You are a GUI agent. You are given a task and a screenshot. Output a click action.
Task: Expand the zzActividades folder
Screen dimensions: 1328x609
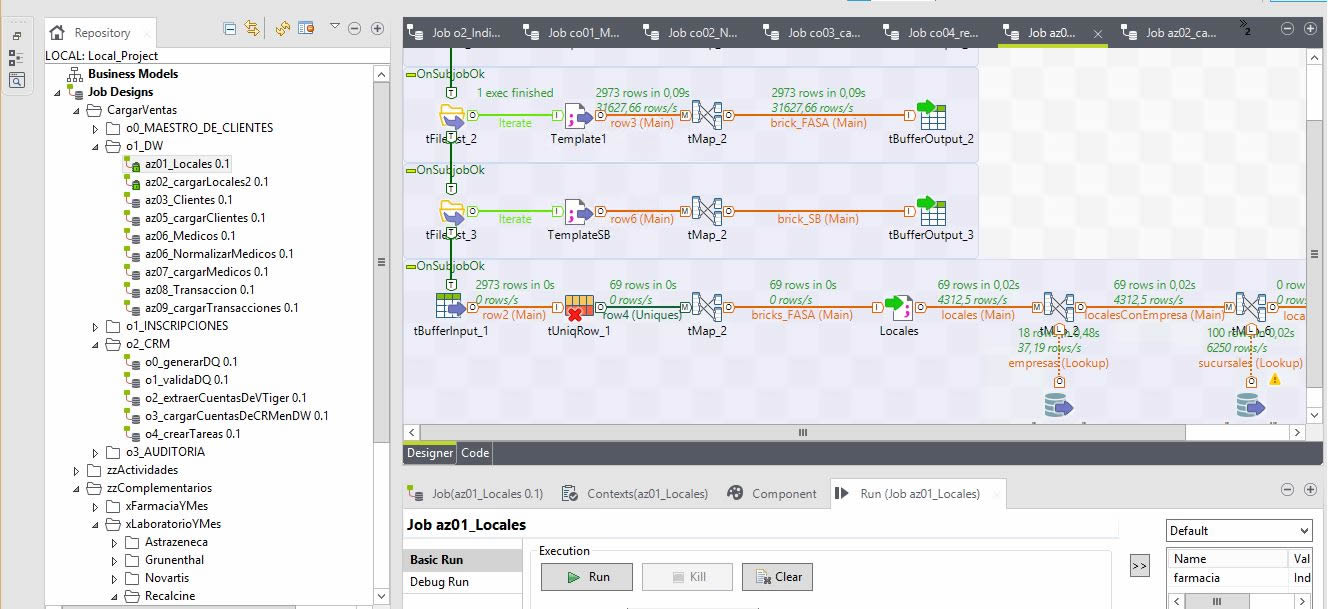(76, 471)
